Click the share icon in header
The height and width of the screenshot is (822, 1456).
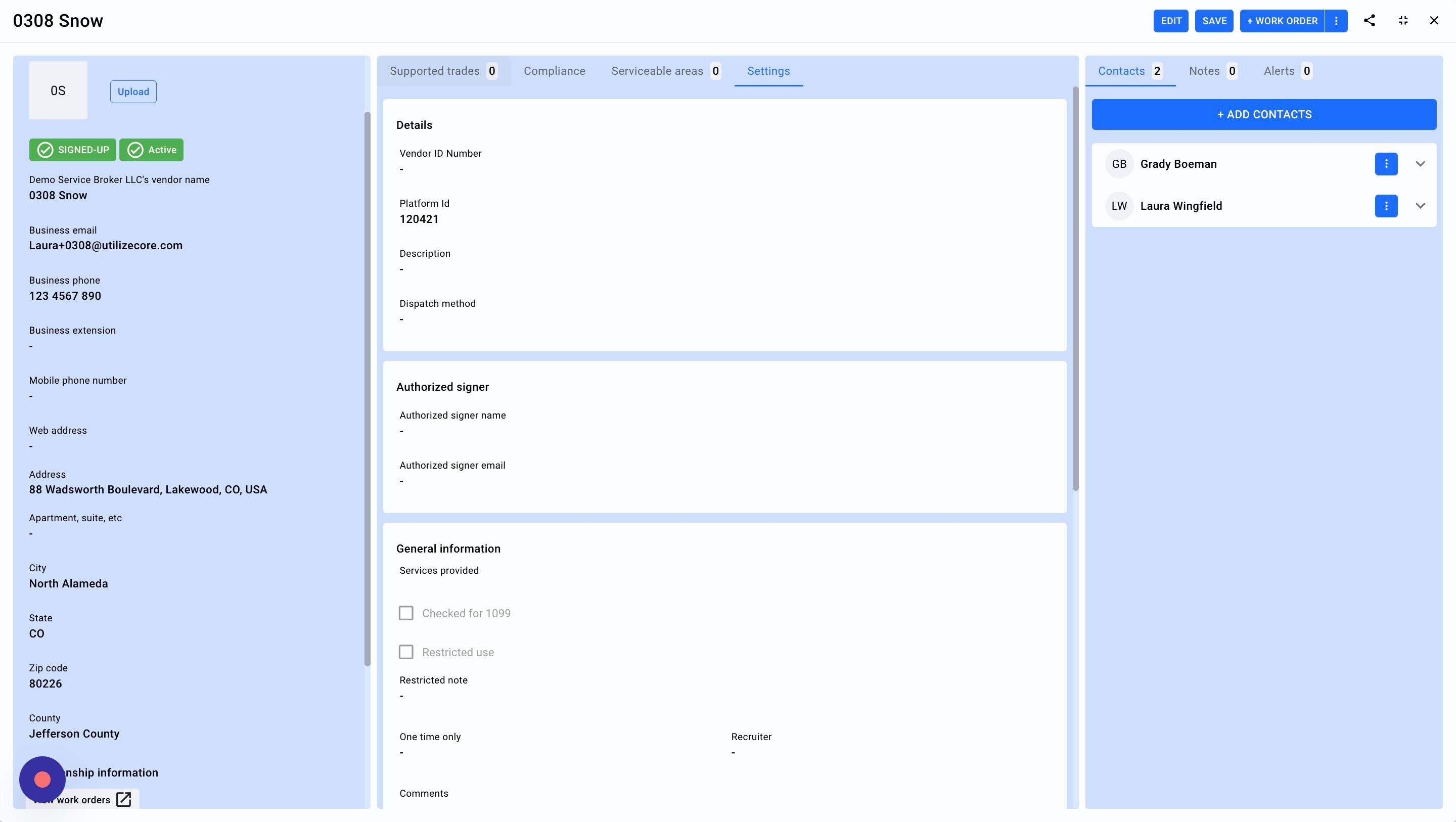tap(1369, 21)
